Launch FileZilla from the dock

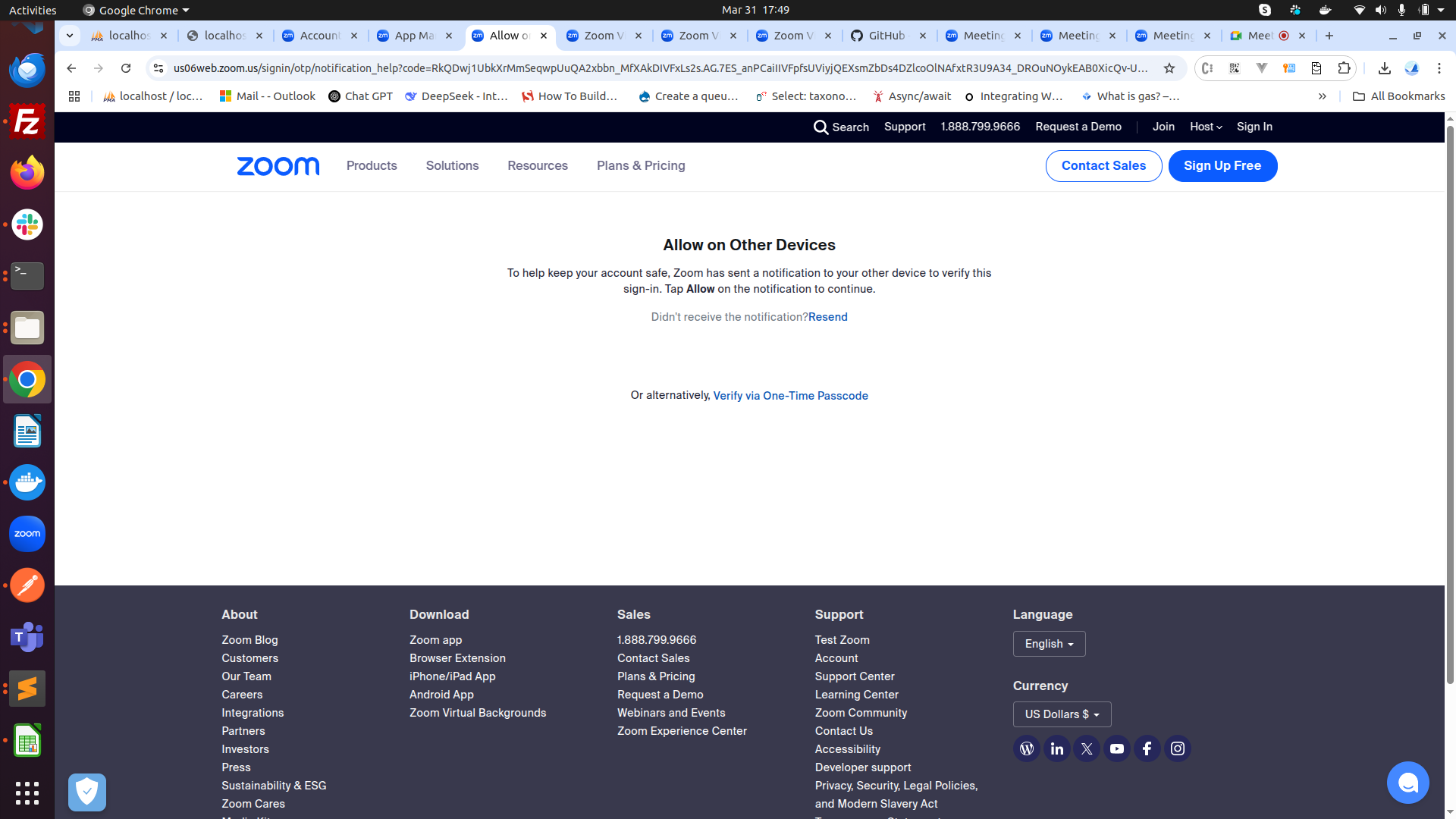pyautogui.click(x=27, y=121)
